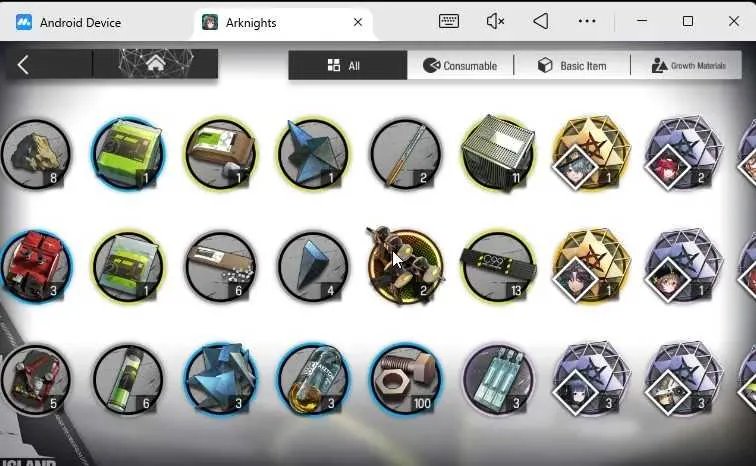Screen dimensions: 756x466
Task: Open the home shortcut button
Action: pyautogui.click(x=155, y=64)
